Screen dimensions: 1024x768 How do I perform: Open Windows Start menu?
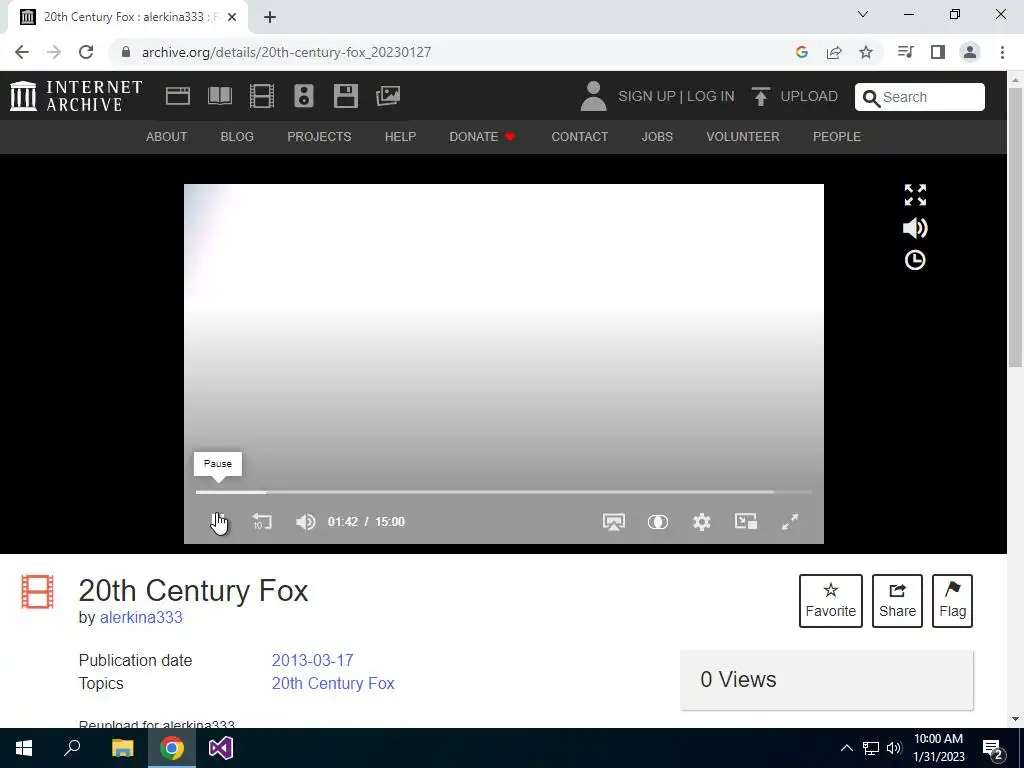24,748
